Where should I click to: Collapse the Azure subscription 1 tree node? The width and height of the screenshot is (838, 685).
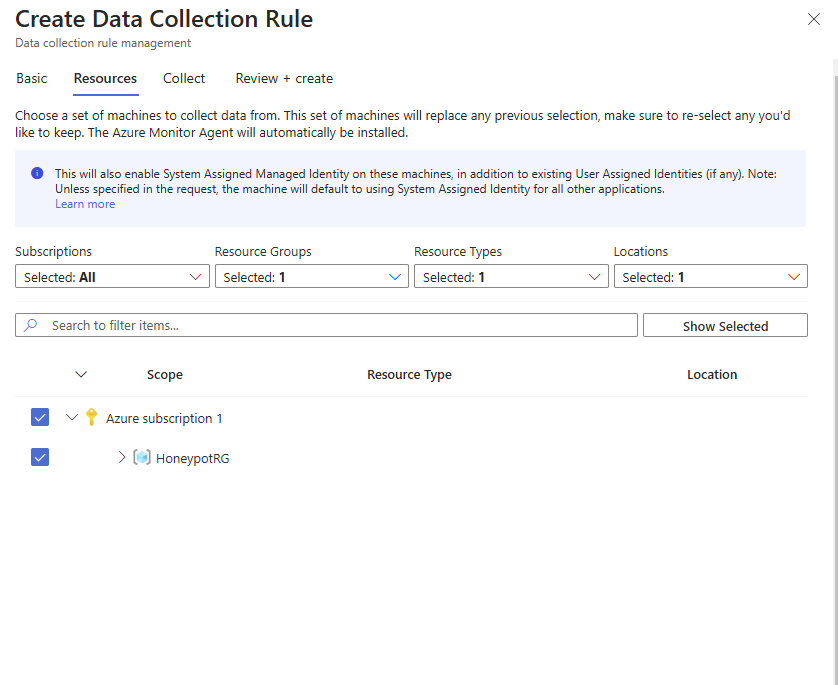click(x=72, y=417)
